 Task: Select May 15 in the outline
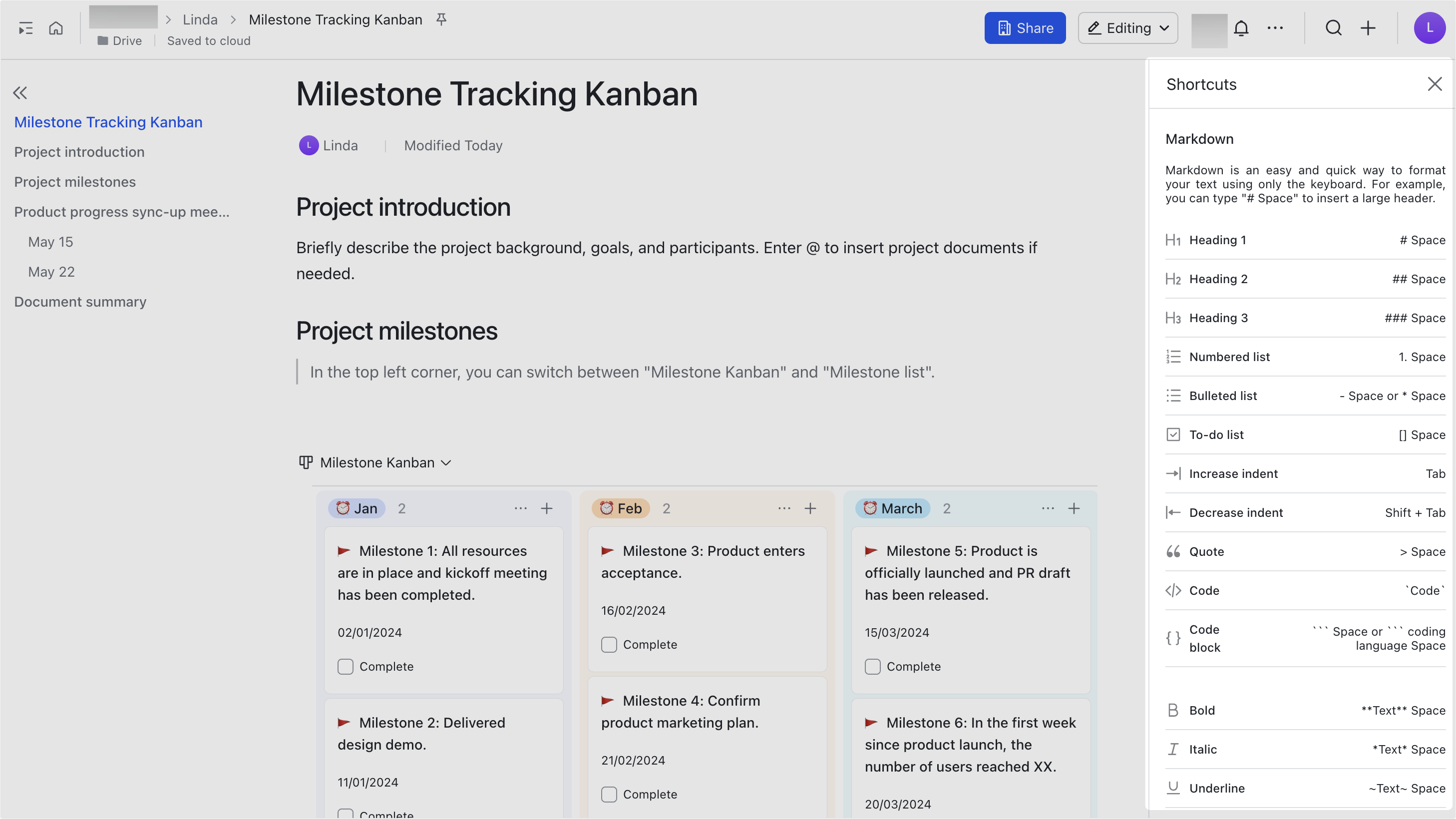[50, 242]
